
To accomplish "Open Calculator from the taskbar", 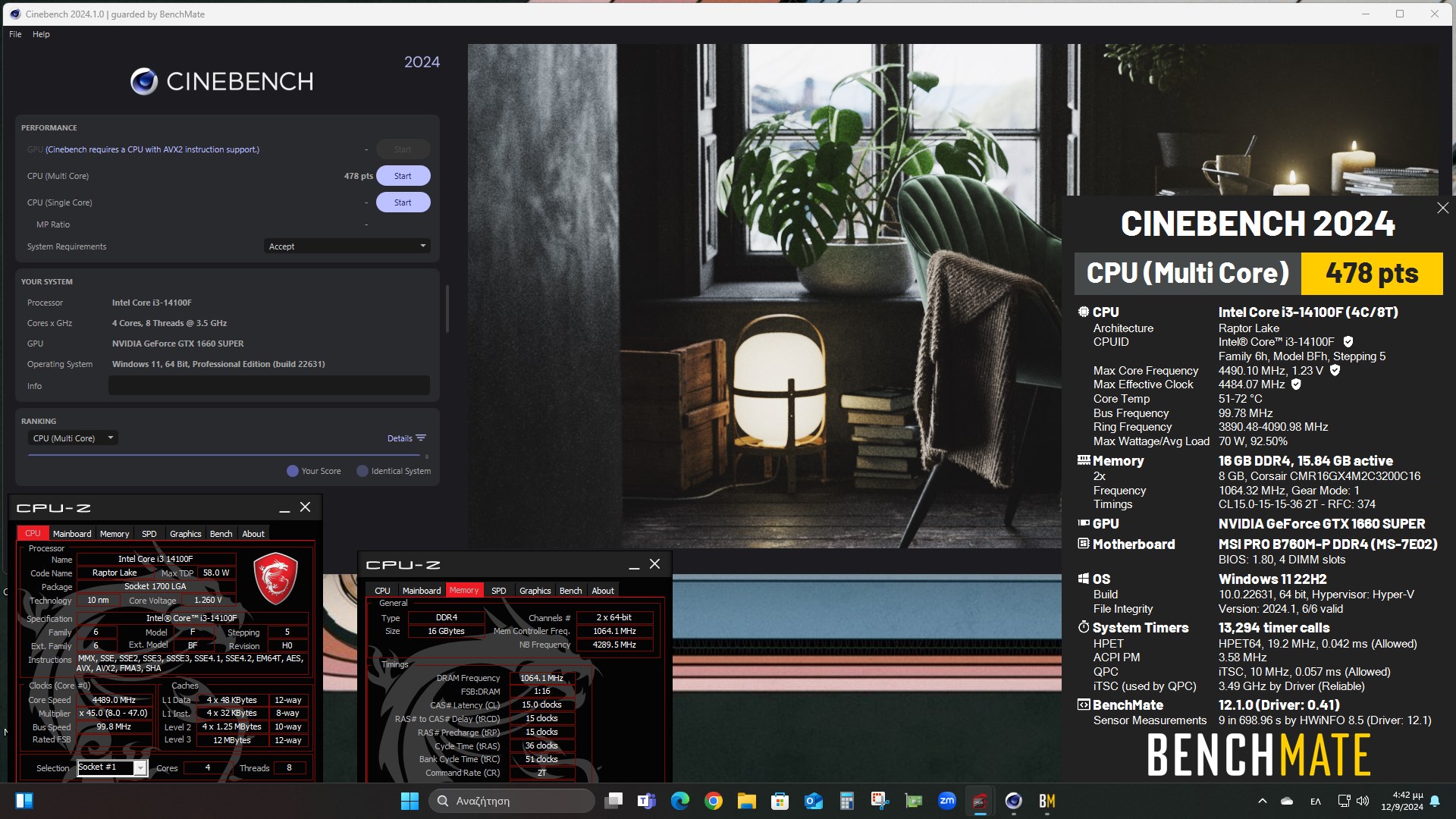I will [x=846, y=801].
